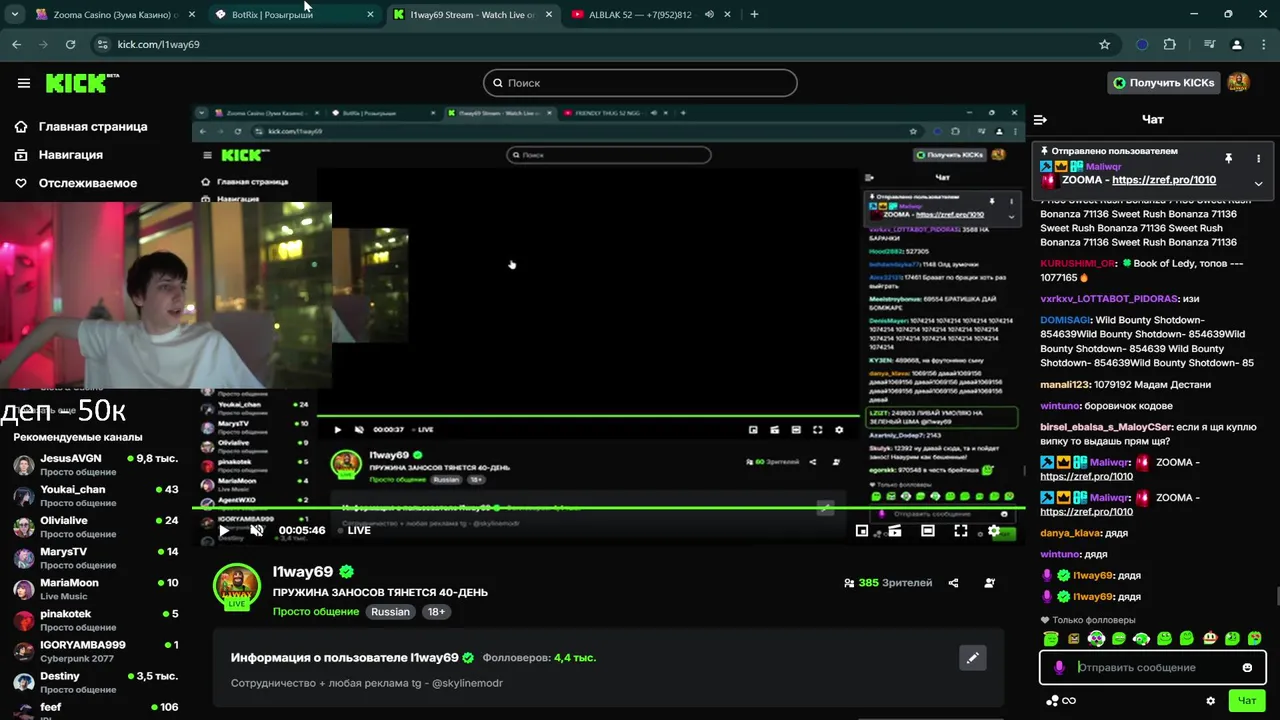Open Youkai_chan recommended channel

(x=96, y=496)
